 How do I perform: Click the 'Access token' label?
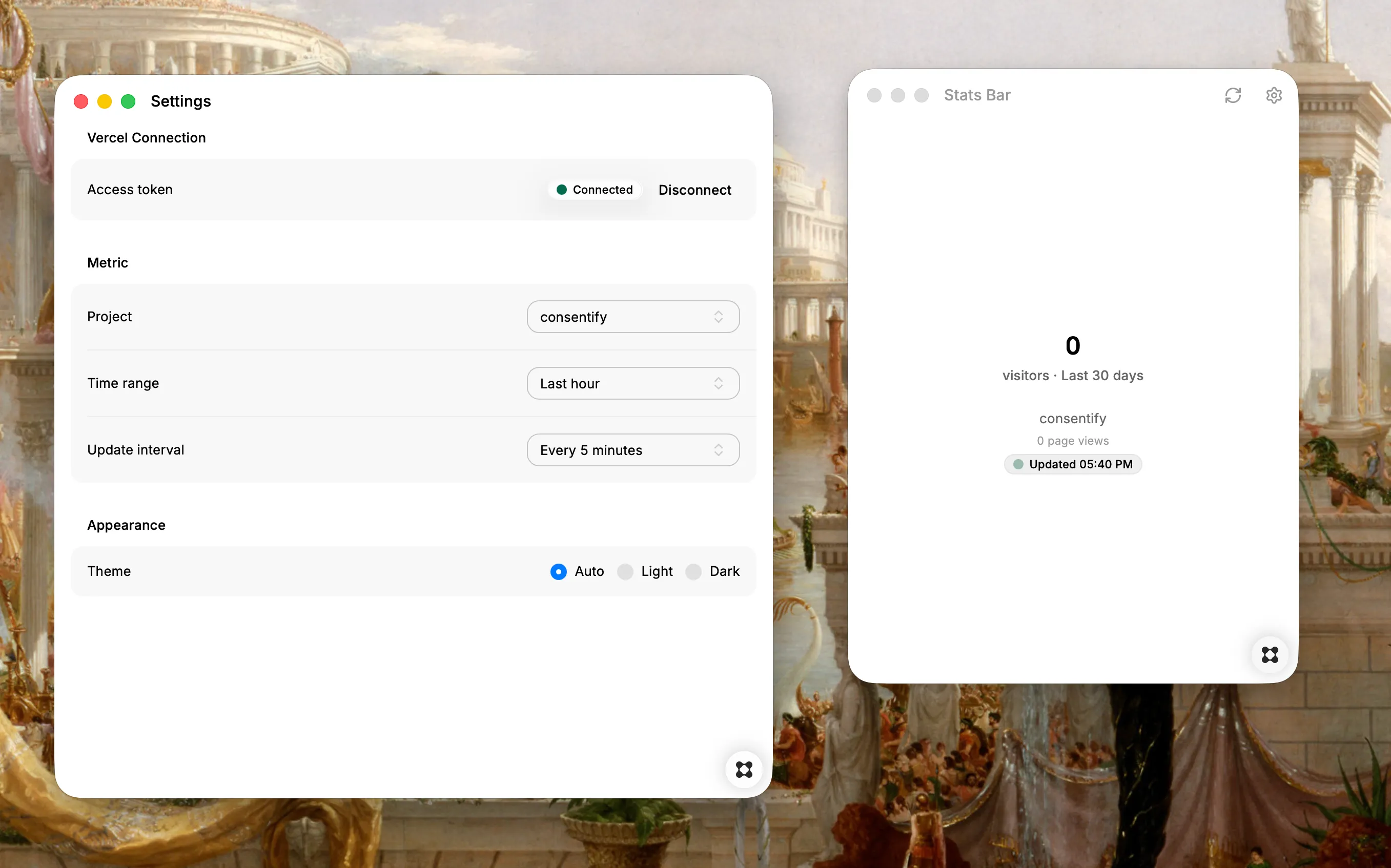tap(130, 190)
